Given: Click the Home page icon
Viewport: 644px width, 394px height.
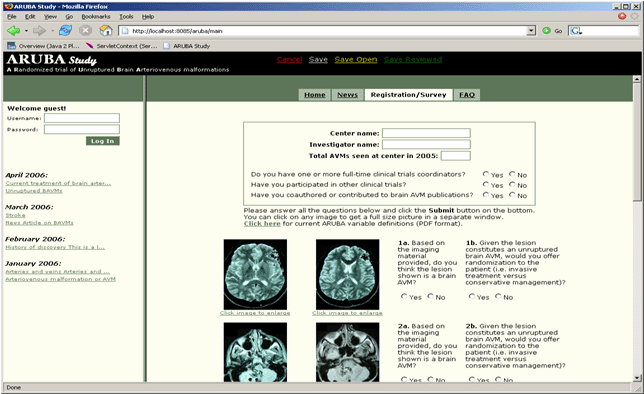Looking at the screenshot, I should [x=106, y=30].
